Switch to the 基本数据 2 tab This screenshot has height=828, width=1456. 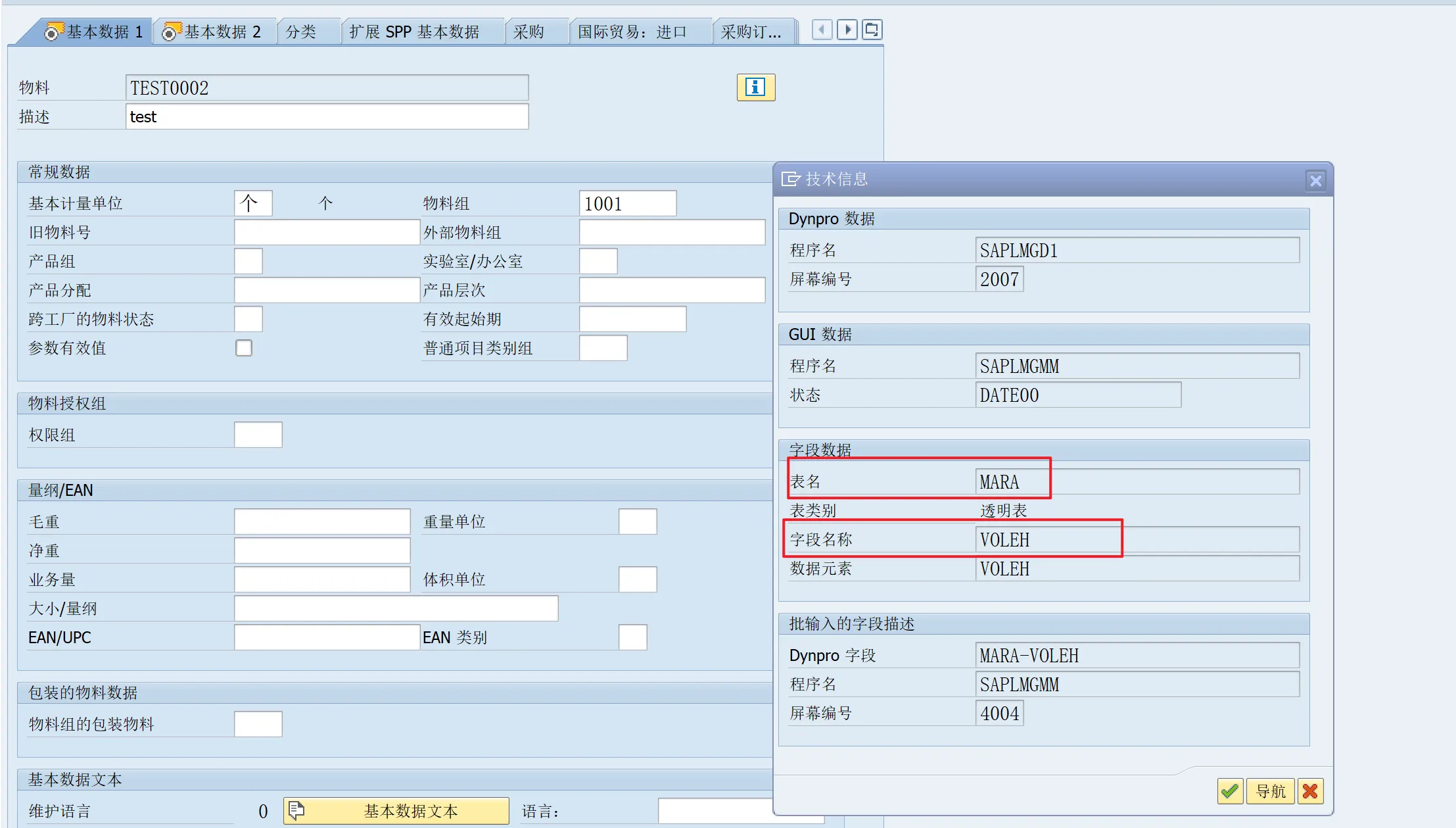pos(213,32)
